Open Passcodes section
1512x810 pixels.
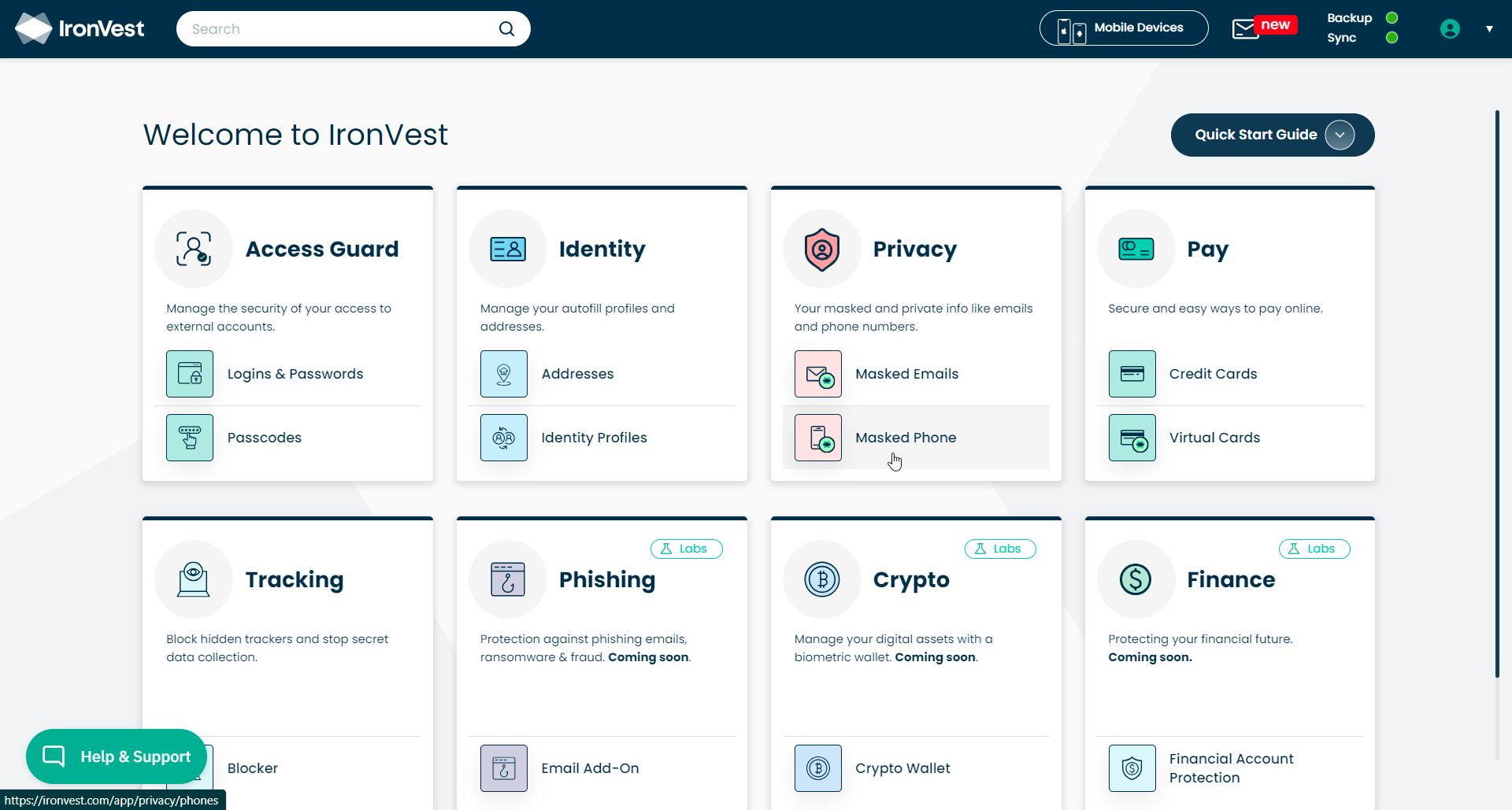pos(288,438)
